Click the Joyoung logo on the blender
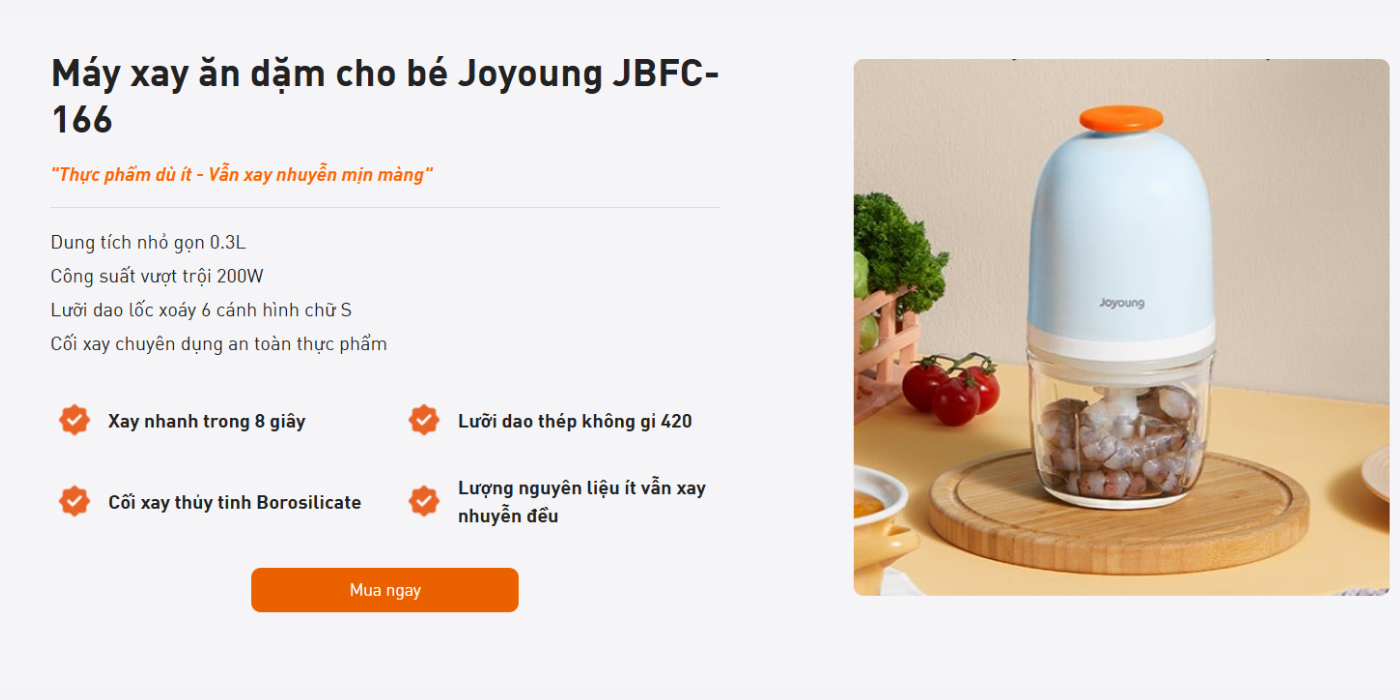 1121,303
